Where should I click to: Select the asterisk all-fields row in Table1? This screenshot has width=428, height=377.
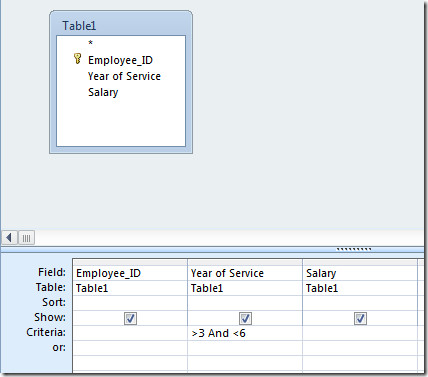tap(90, 43)
